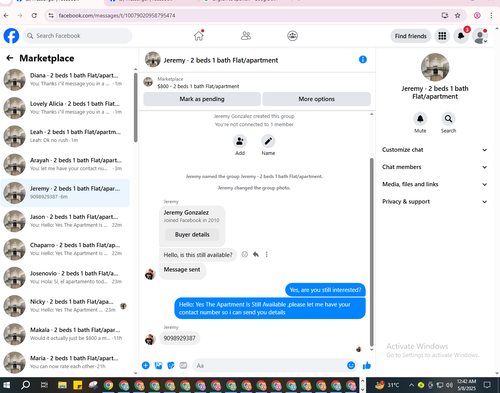React to 'Hello, is this still available?' message
The width and height of the screenshot is (500, 393).
(245, 255)
